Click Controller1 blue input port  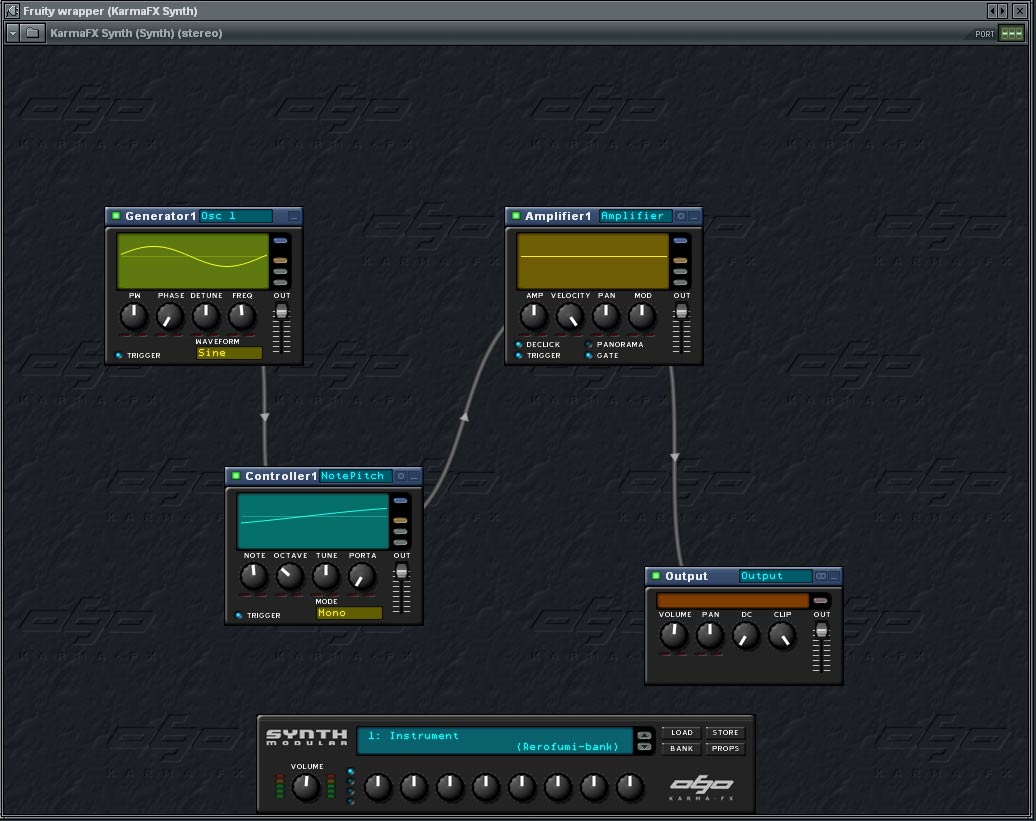tap(400, 501)
